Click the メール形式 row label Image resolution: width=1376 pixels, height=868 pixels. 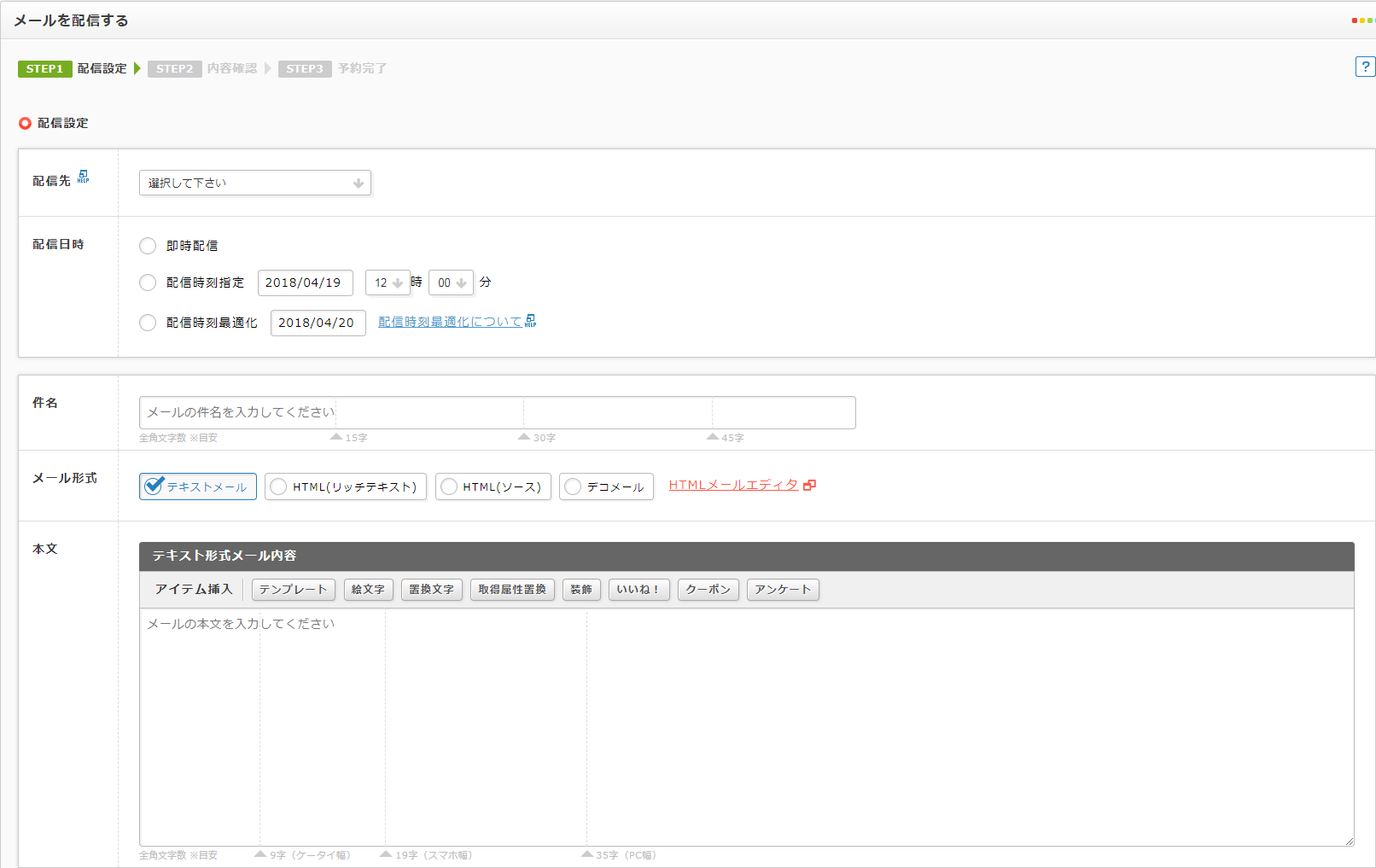click(x=65, y=478)
